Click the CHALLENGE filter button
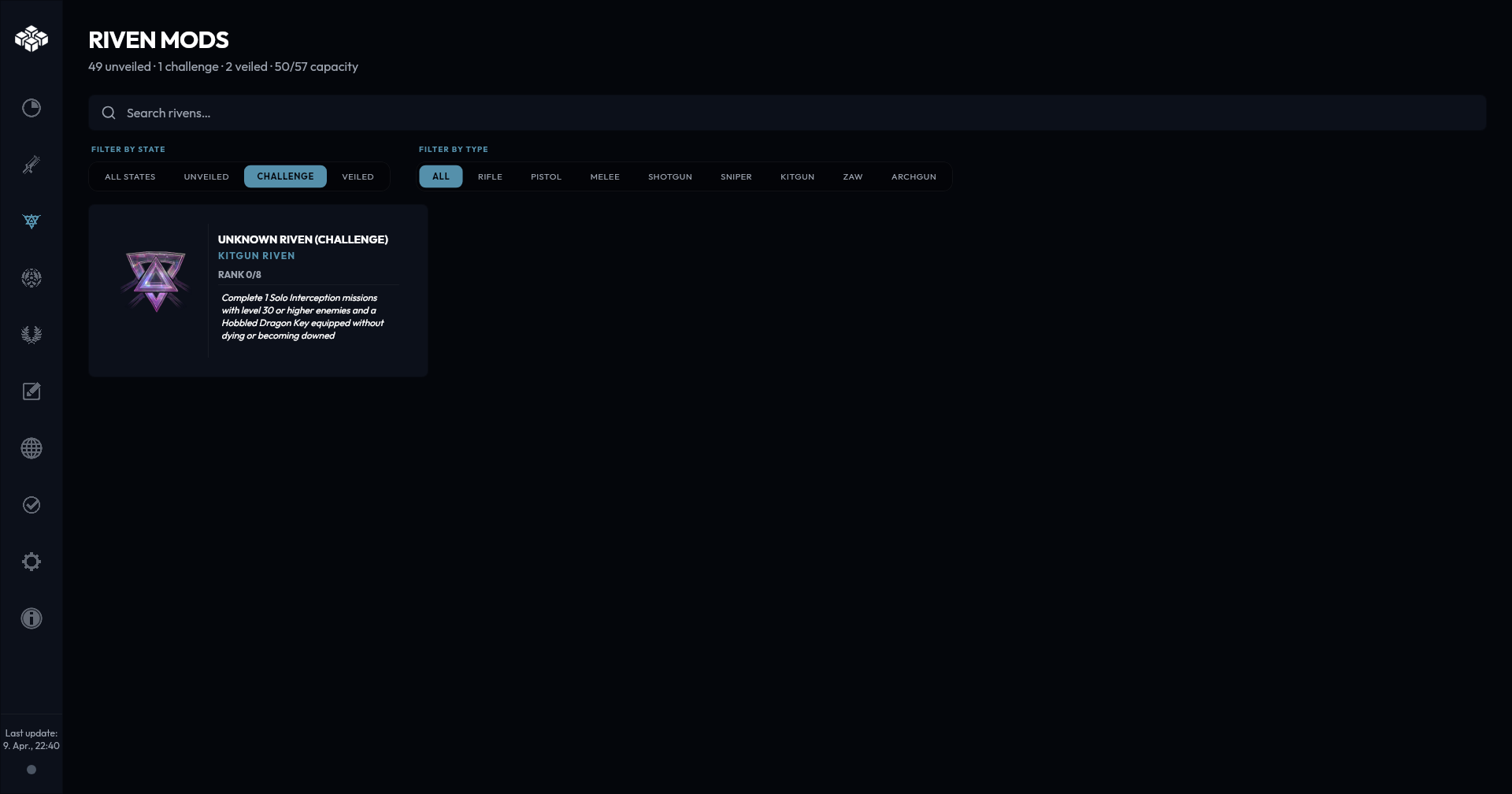Viewport: 1512px width, 794px height. (x=285, y=176)
